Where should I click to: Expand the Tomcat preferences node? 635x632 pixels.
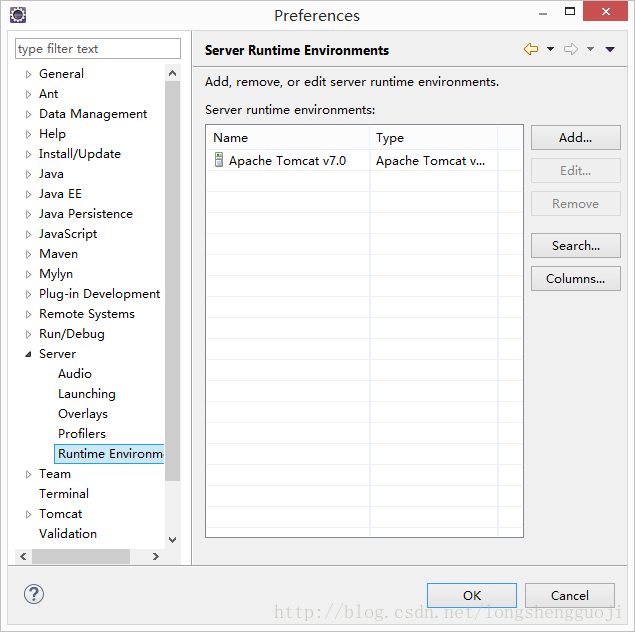[x=28, y=514]
